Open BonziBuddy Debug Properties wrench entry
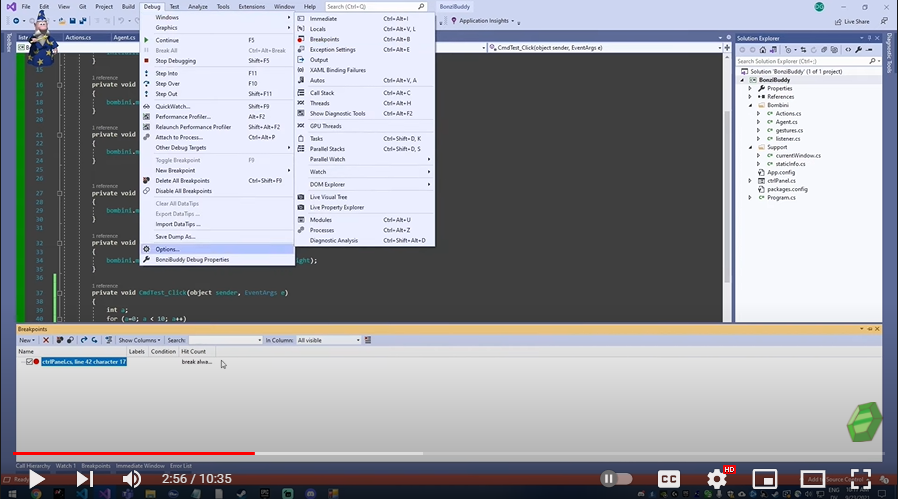 pyautogui.click(x=192, y=260)
